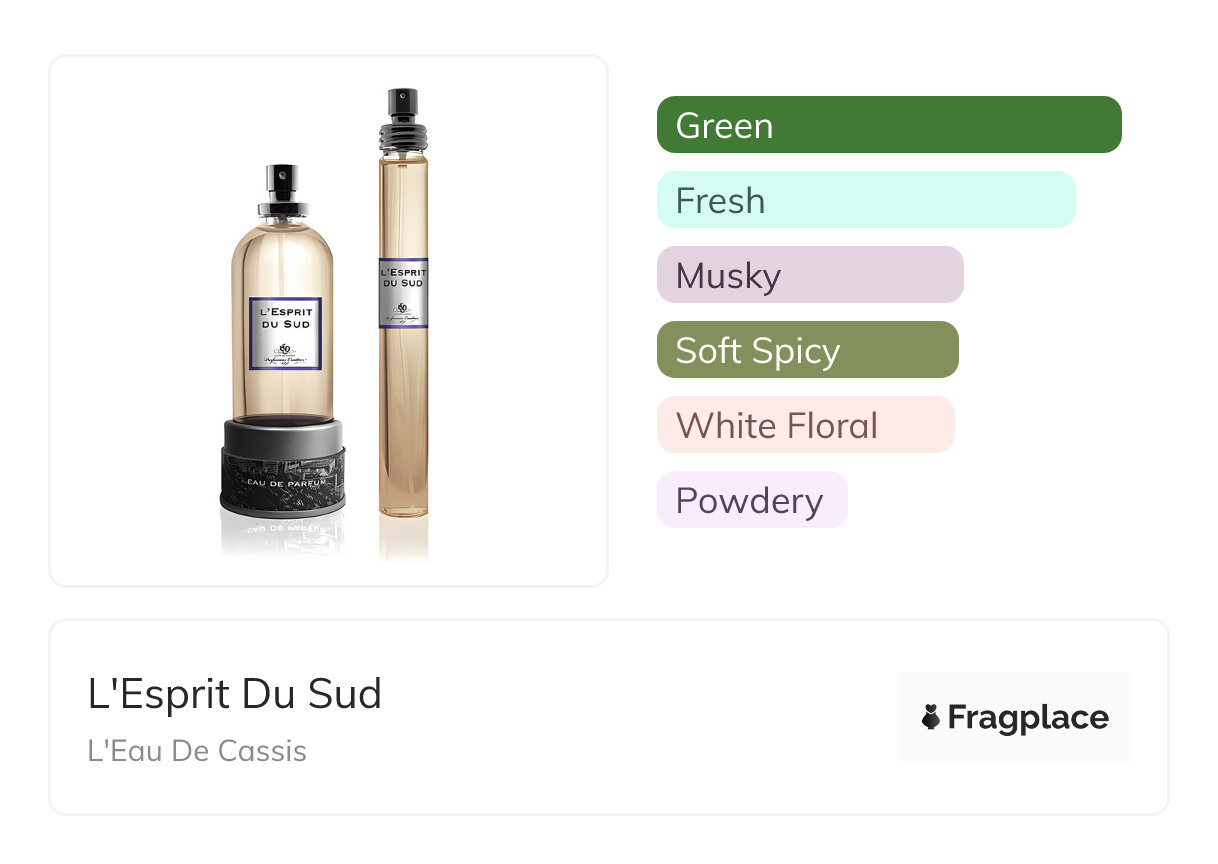Click the tall bottle's black spray cap
The width and height of the screenshot is (1218, 864).
[x=403, y=117]
